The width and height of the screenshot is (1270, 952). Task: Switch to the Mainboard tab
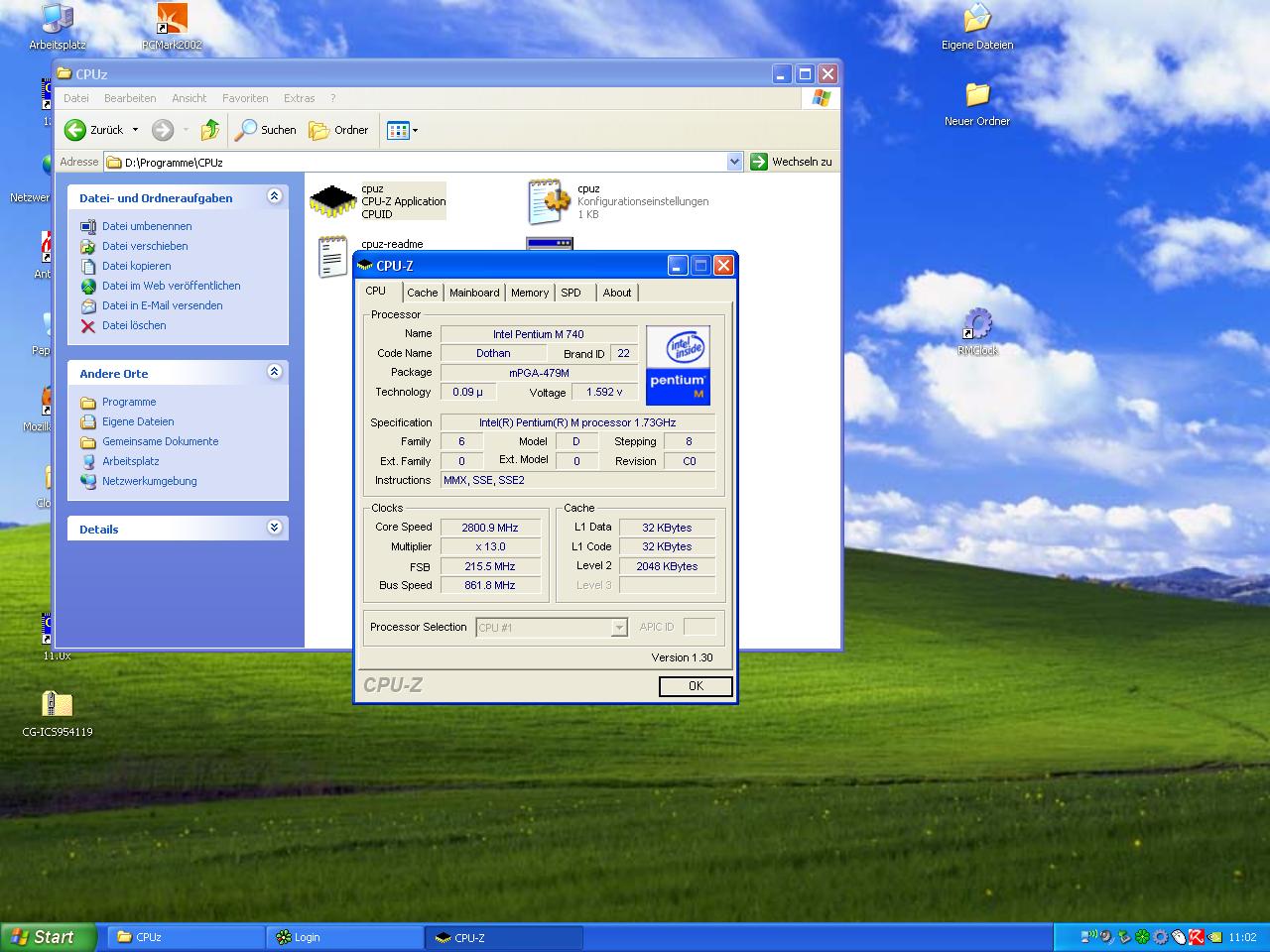474,293
